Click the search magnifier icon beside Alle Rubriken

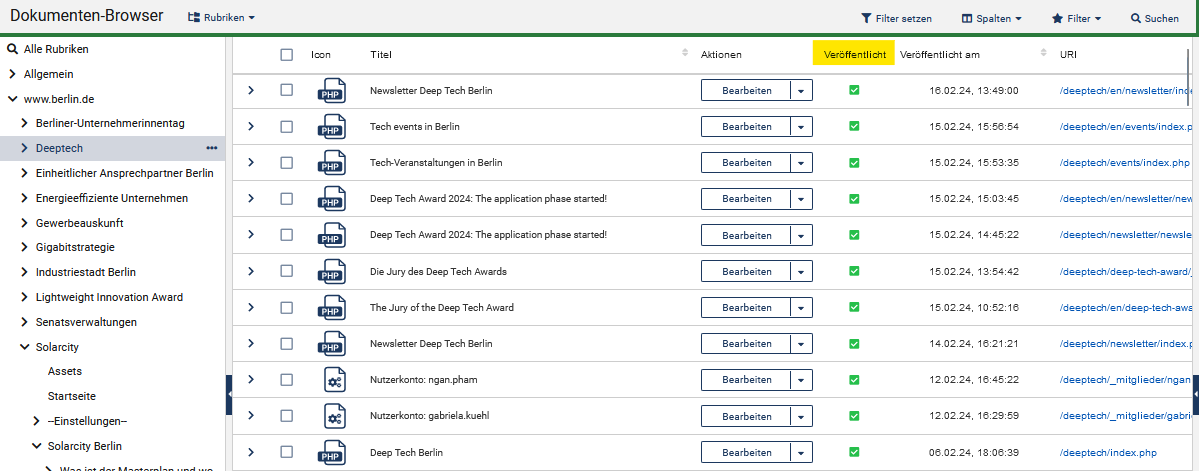pos(13,49)
